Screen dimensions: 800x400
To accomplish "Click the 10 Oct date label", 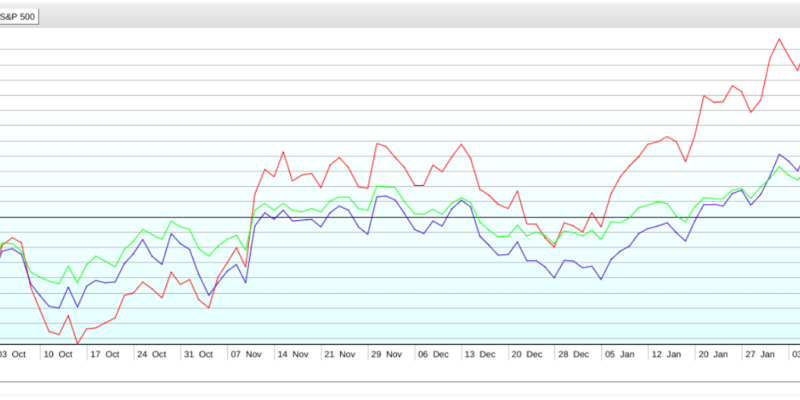I will (59, 354).
